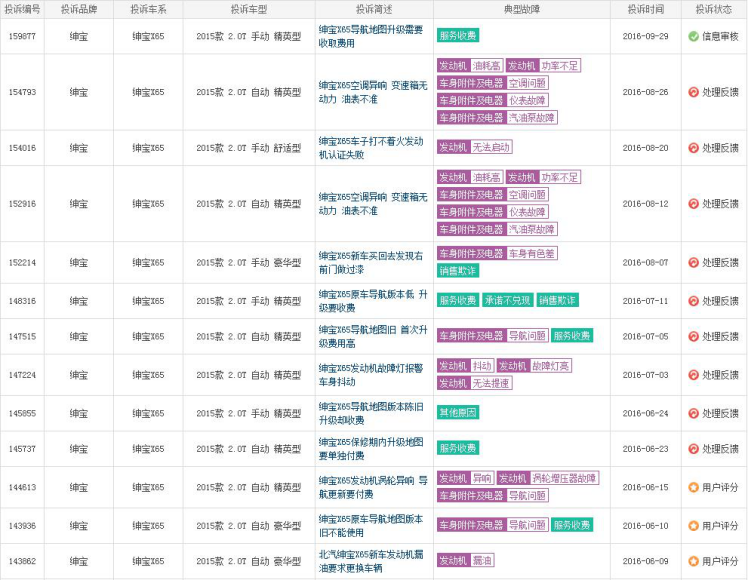This screenshot has height=580, width=748.
Task: Click the 承诺不兑现 tag
Action: point(508,300)
